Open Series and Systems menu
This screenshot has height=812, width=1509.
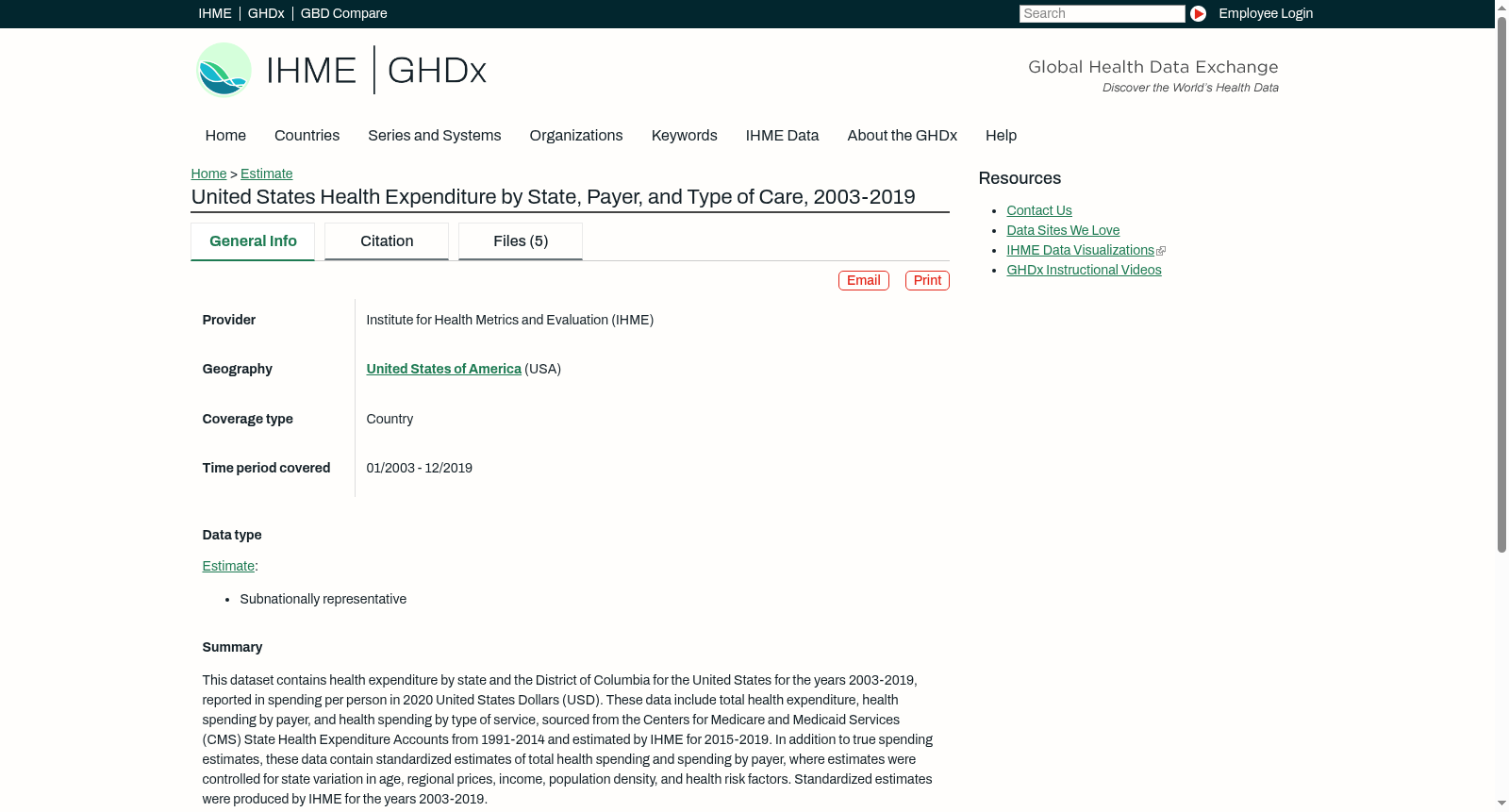tap(435, 136)
